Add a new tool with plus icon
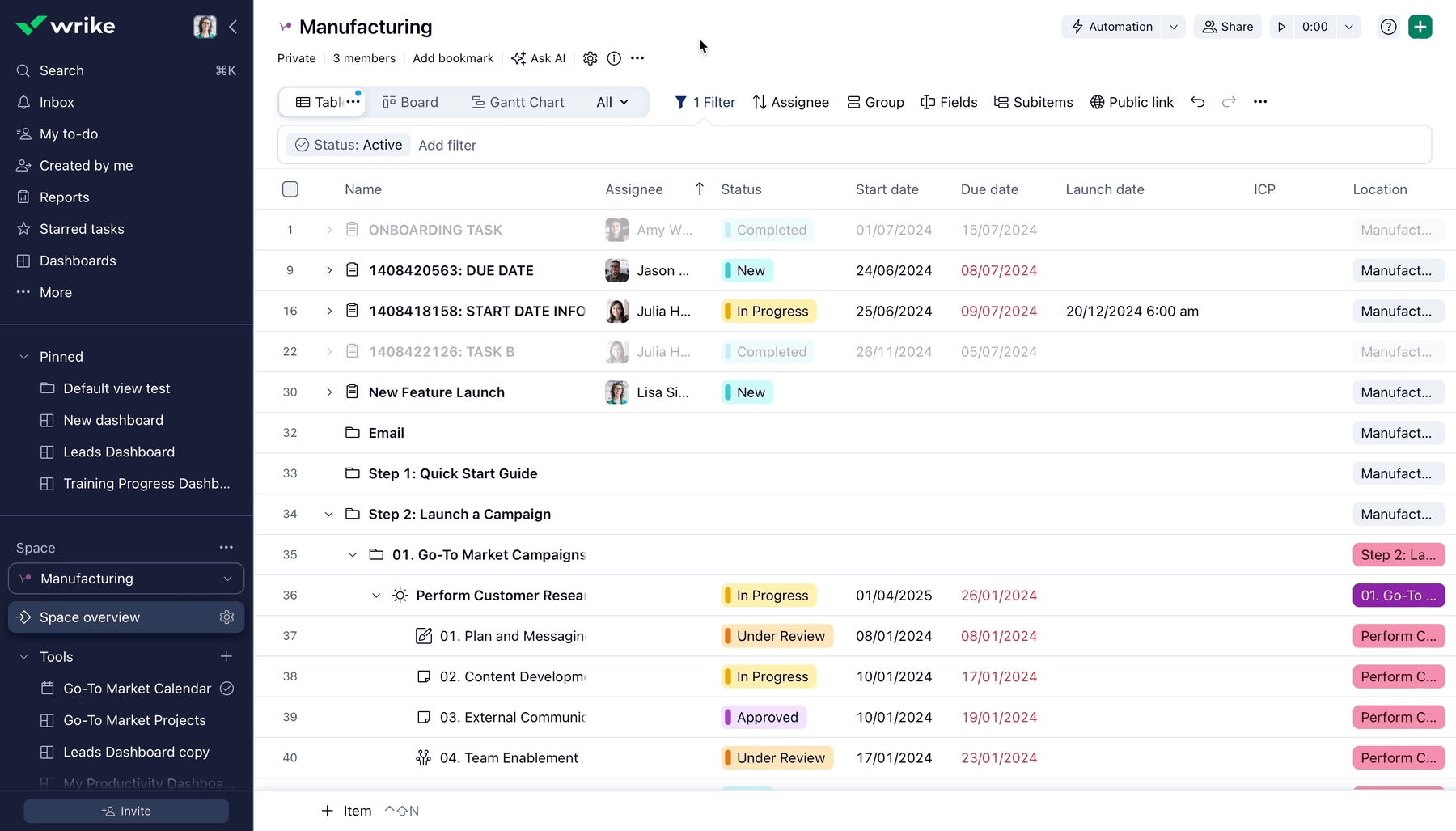This screenshot has width=1456, height=831. click(x=226, y=656)
